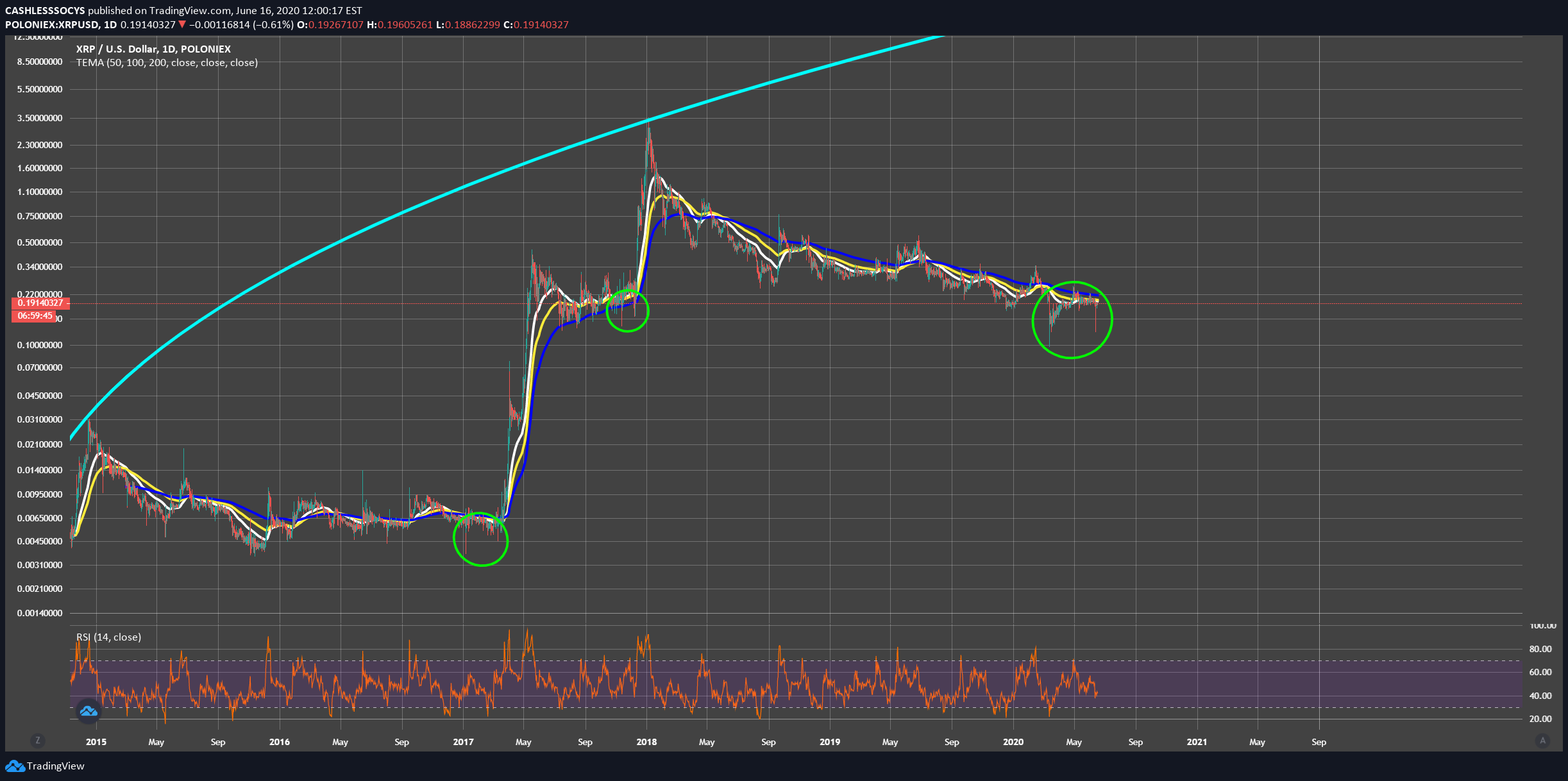Click the 1.10000000 price axis label
The height and width of the screenshot is (781, 1568).
[x=40, y=192]
